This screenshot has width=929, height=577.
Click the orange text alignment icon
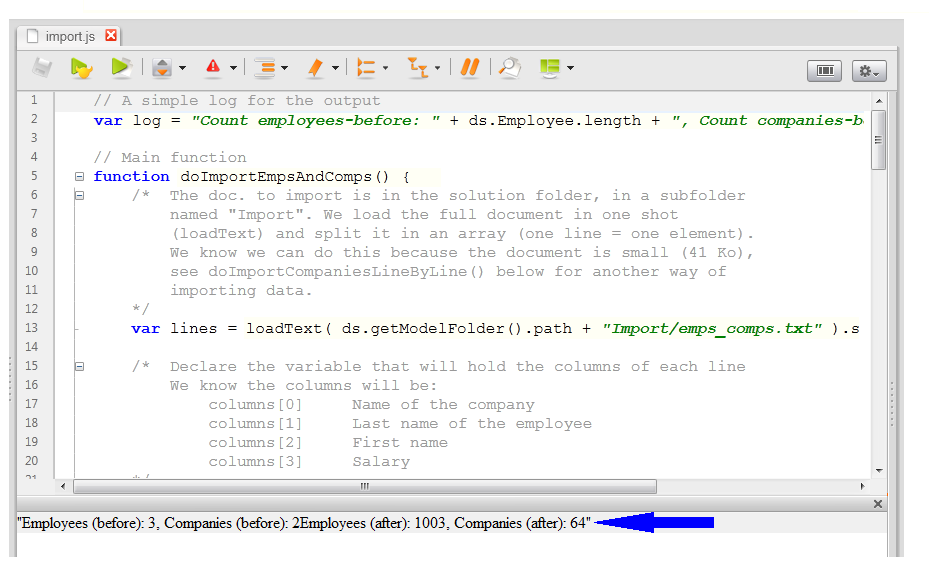[265, 68]
